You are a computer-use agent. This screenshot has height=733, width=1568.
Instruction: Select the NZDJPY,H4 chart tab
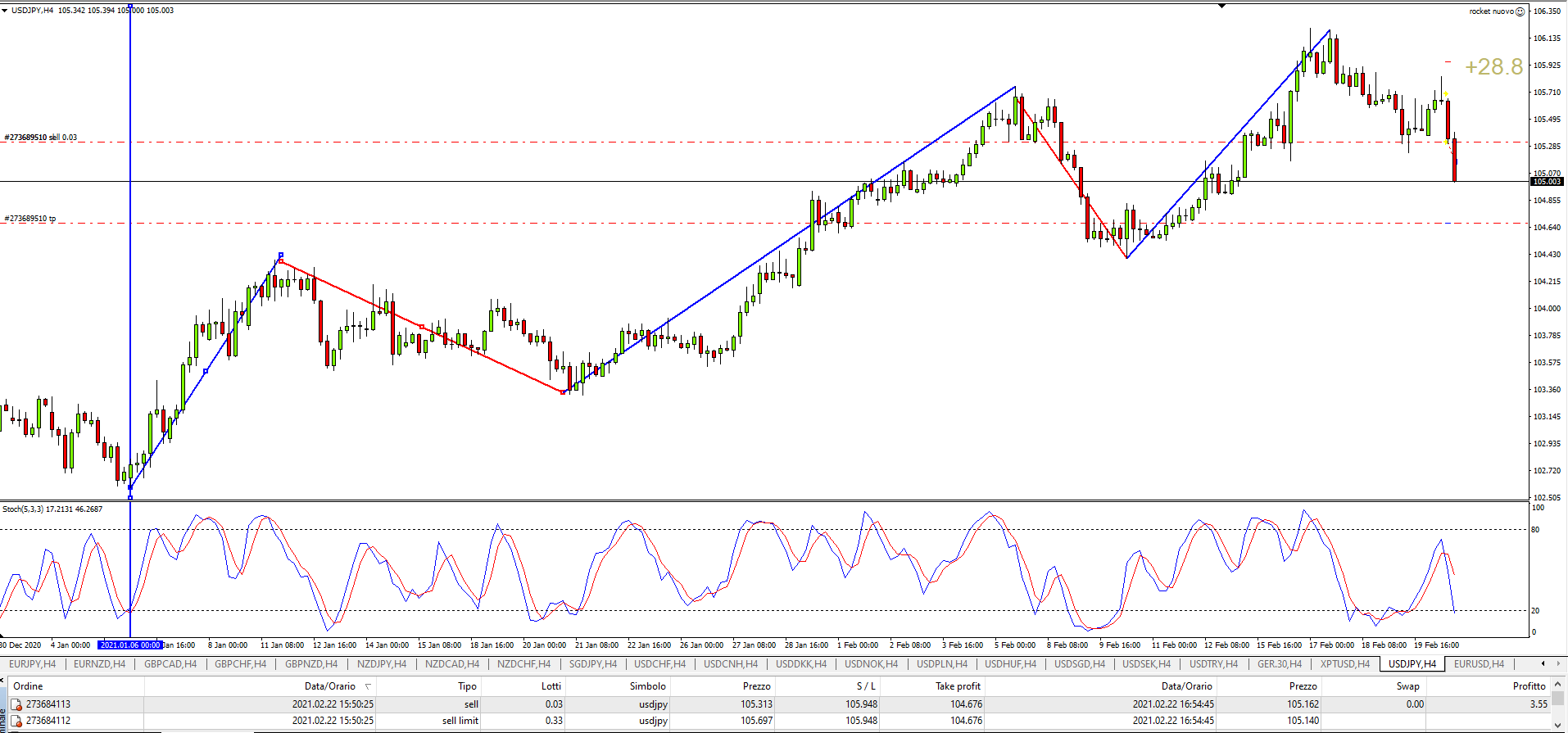pos(382,664)
